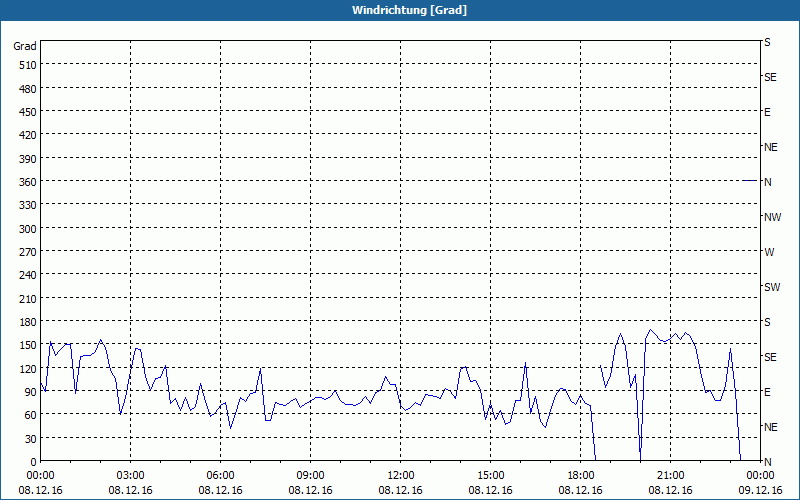Screen dimensions: 800x500
Task: Select compass label 'E' at the 90 level
Action: click(767, 392)
